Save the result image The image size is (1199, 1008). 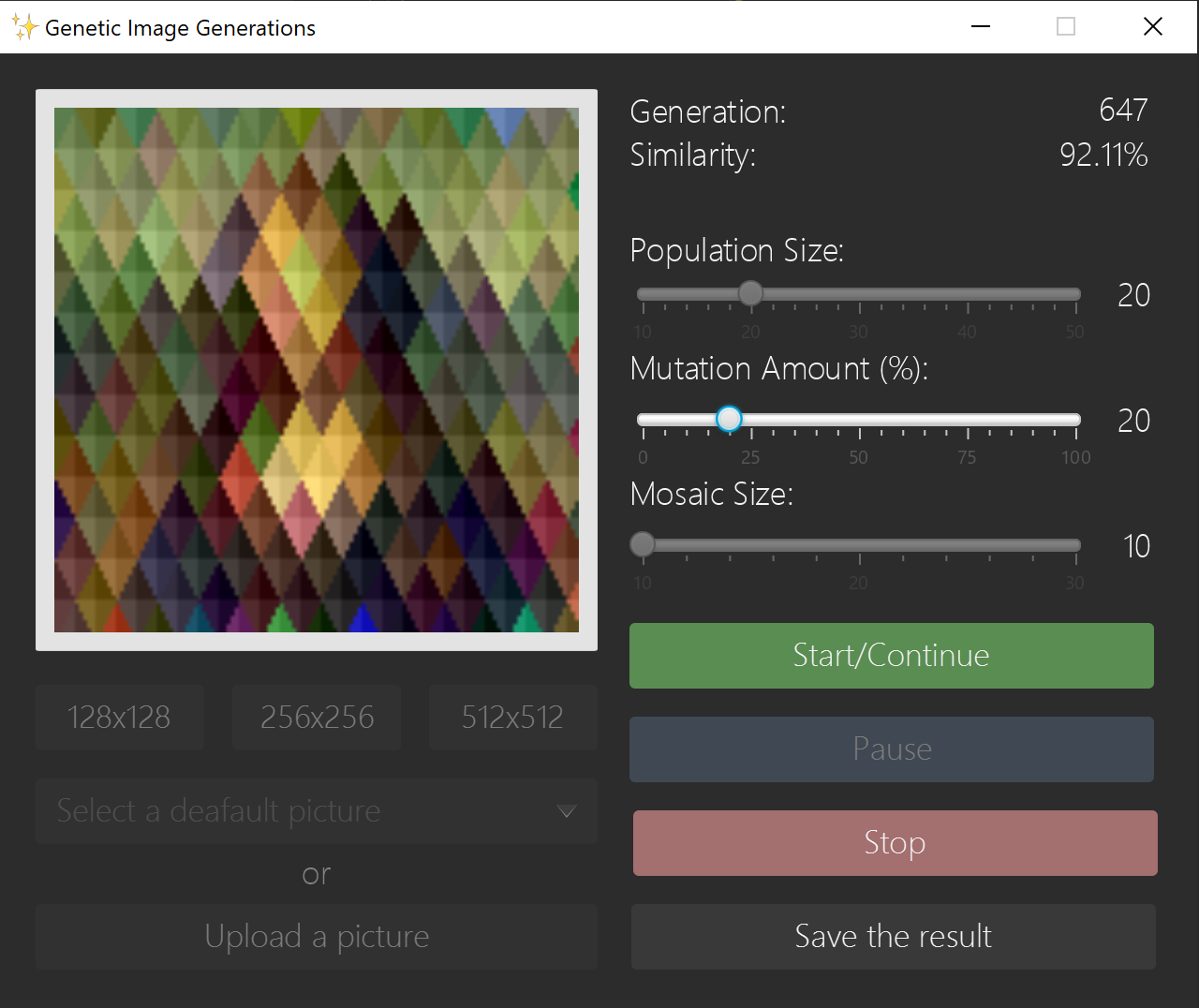coord(894,937)
